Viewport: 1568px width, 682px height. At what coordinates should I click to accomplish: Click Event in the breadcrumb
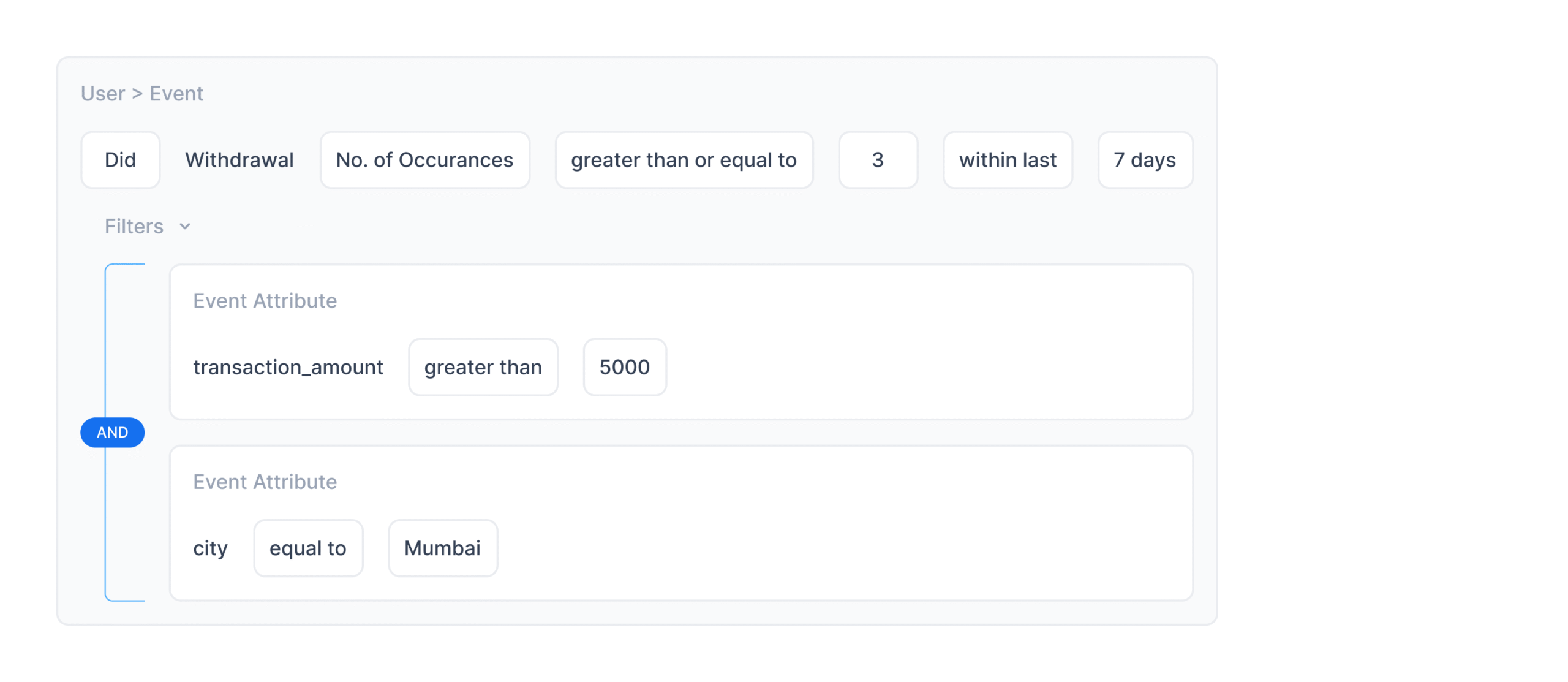tap(176, 94)
